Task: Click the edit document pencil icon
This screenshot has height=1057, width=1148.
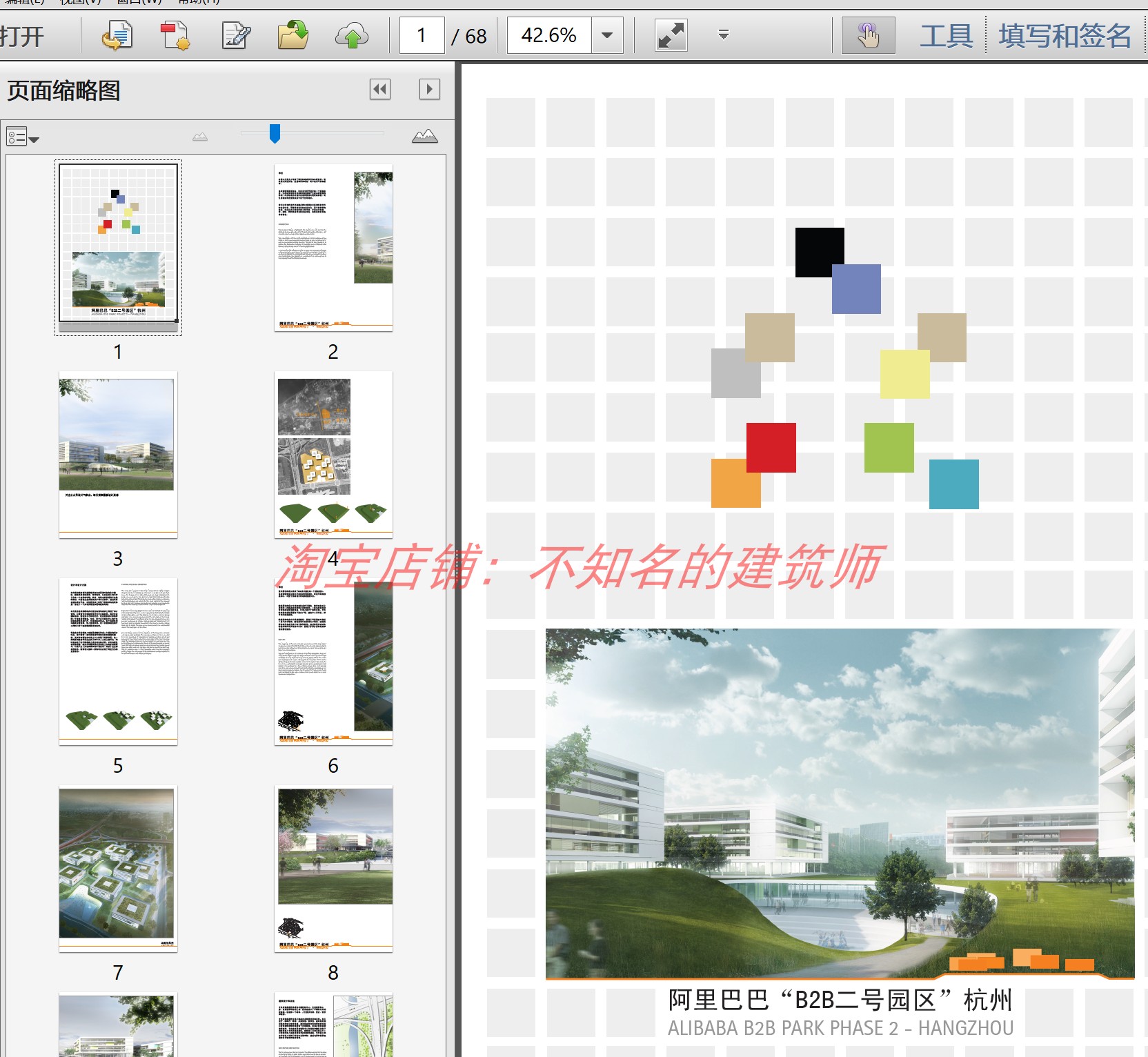Action: coord(236,35)
